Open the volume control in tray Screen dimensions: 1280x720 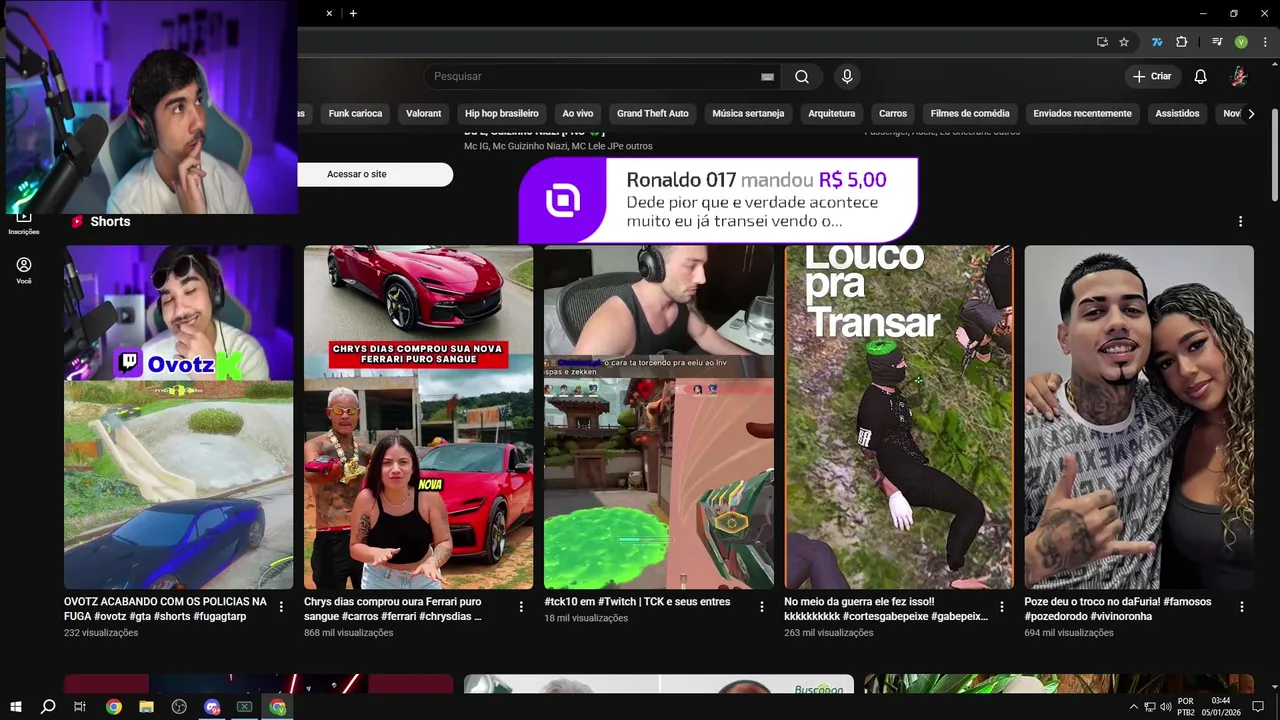pyautogui.click(x=1166, y=707)
